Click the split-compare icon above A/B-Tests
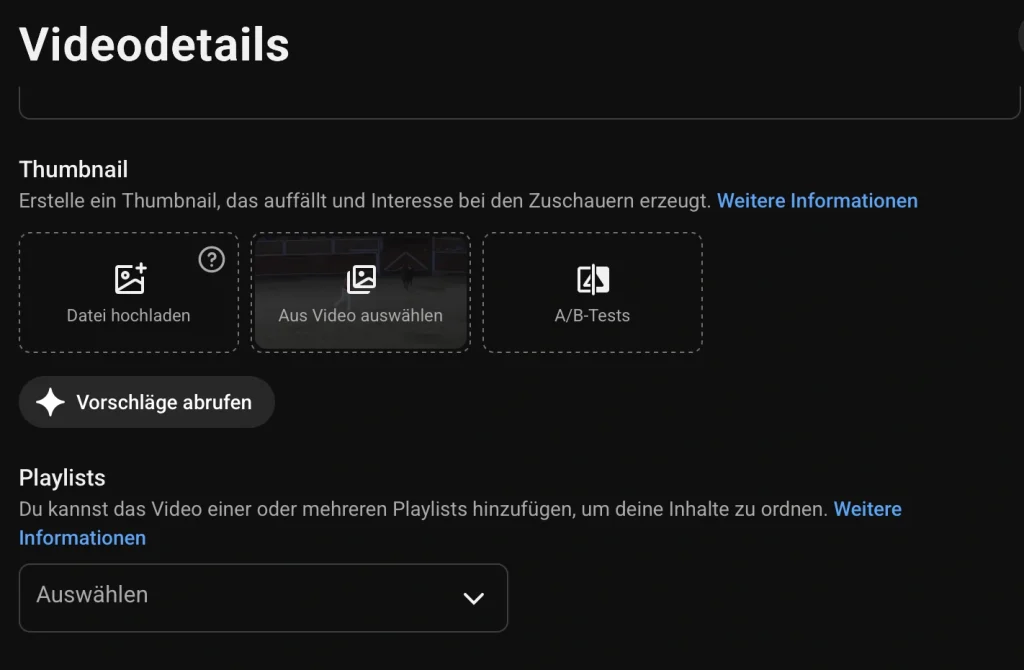The image size is (1024, 670). pyautogui.click(x=593, y=279)
